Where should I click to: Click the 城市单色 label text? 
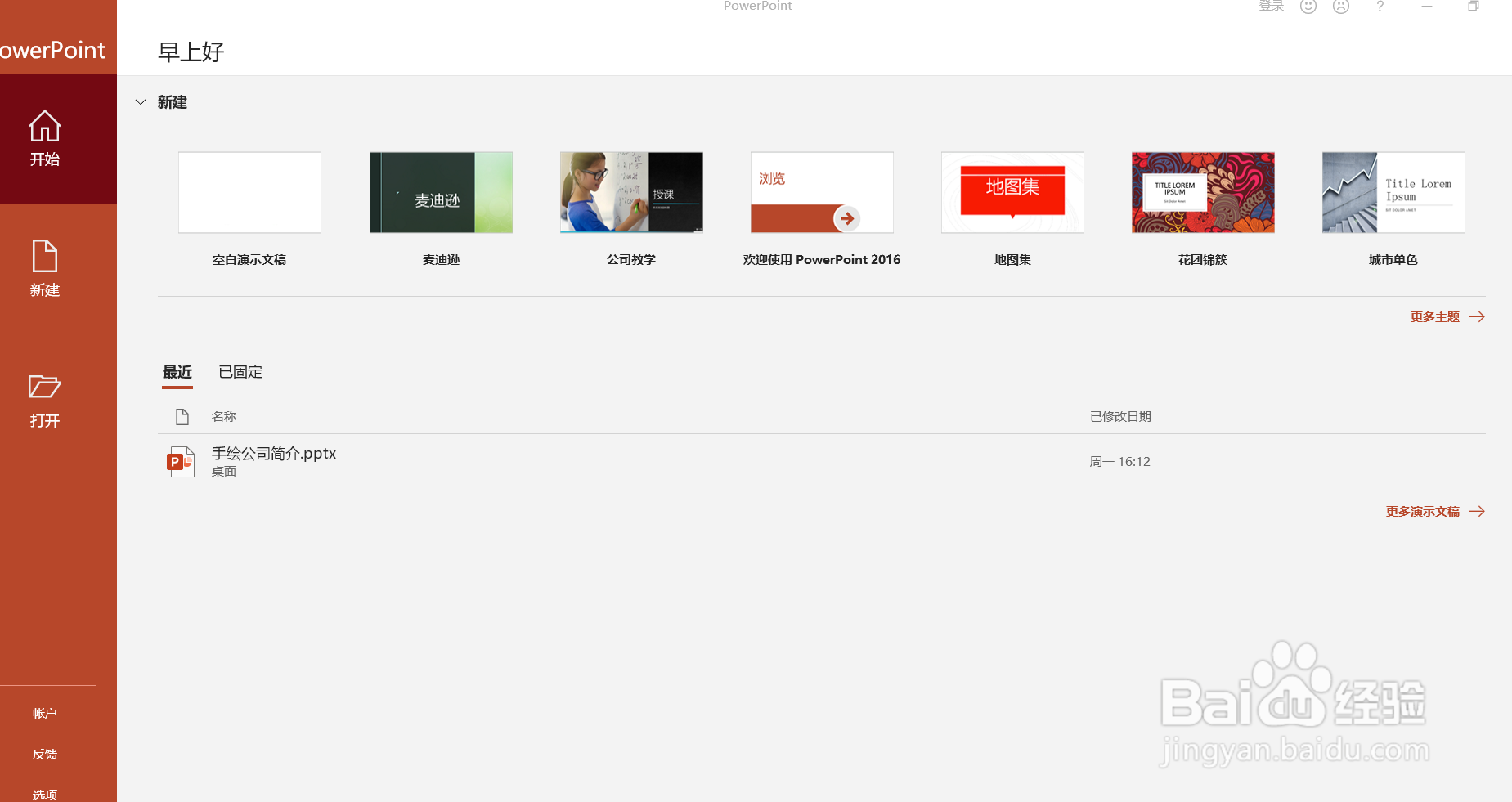point(1393,260)
